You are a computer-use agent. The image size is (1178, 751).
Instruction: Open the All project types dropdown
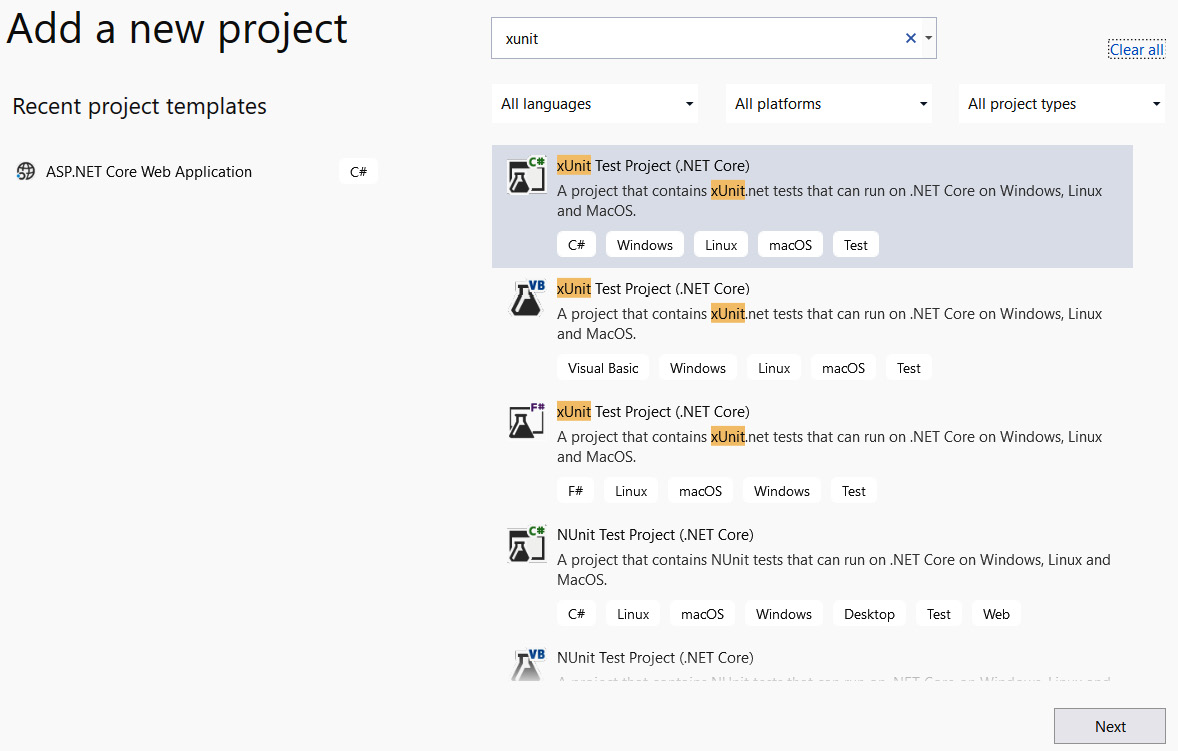pyautogui.click(x=1061, y=103)
